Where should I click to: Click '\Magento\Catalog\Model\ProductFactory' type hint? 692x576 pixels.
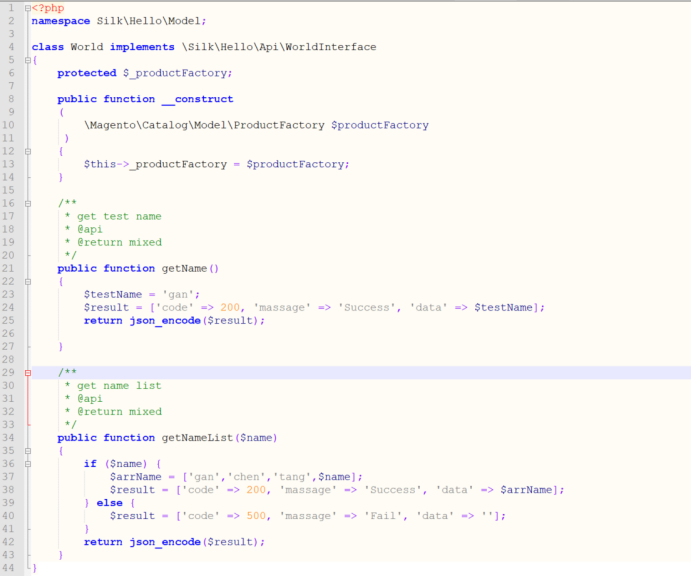click(x=204, y=125)
